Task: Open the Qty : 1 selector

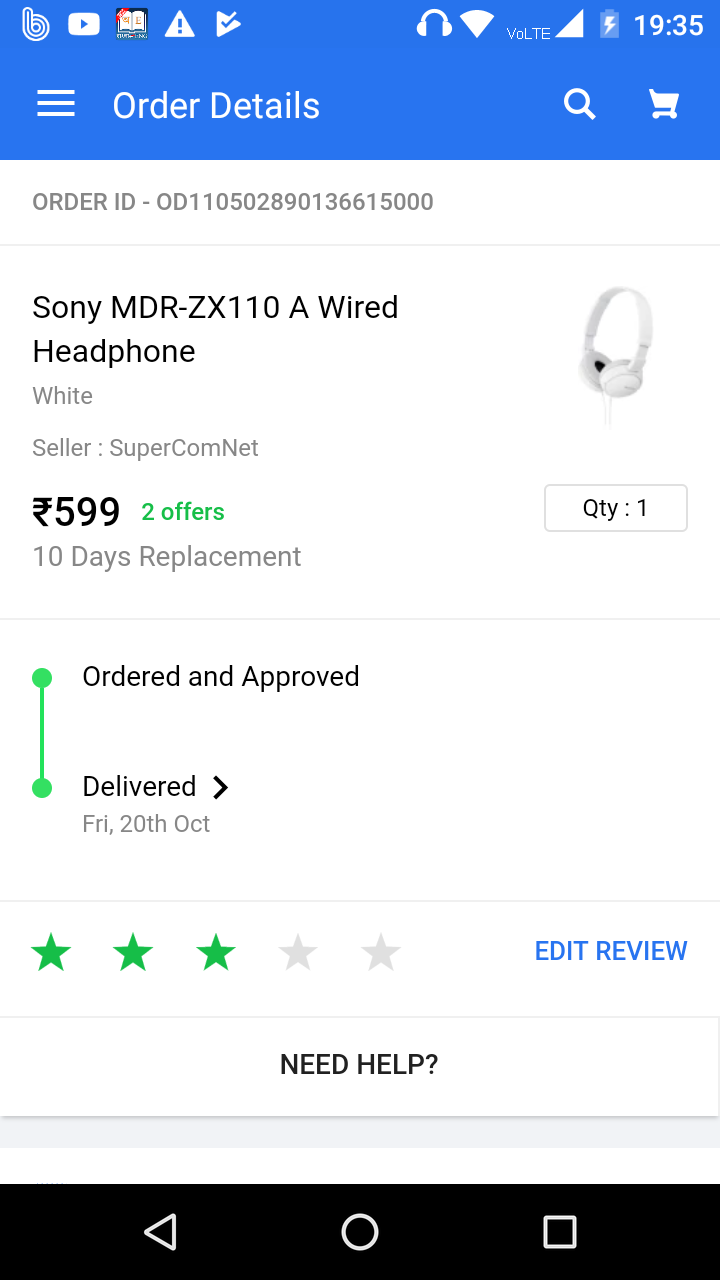Action: click(615, 508)
